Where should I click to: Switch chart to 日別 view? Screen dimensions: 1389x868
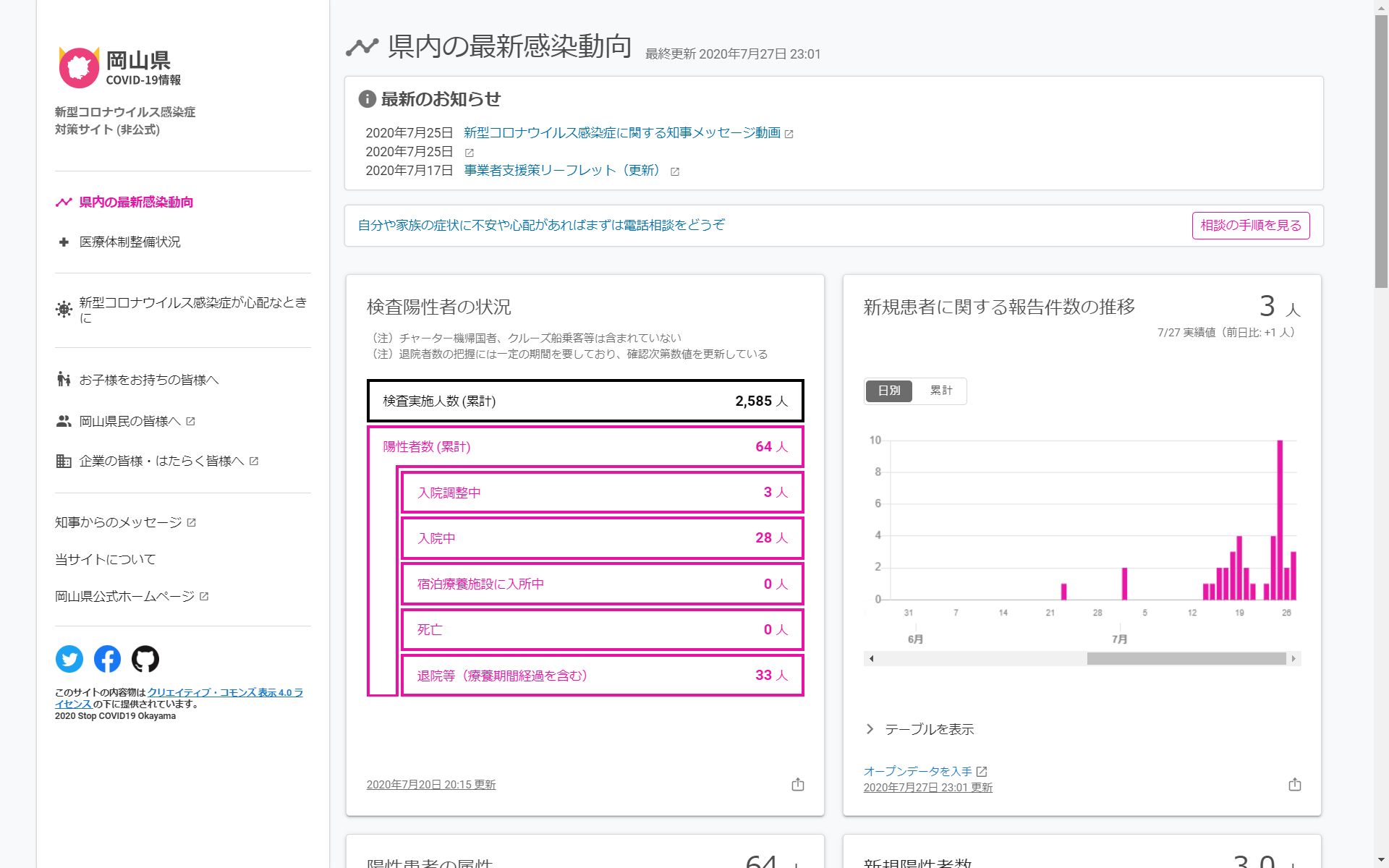click(x=888, y=391)
